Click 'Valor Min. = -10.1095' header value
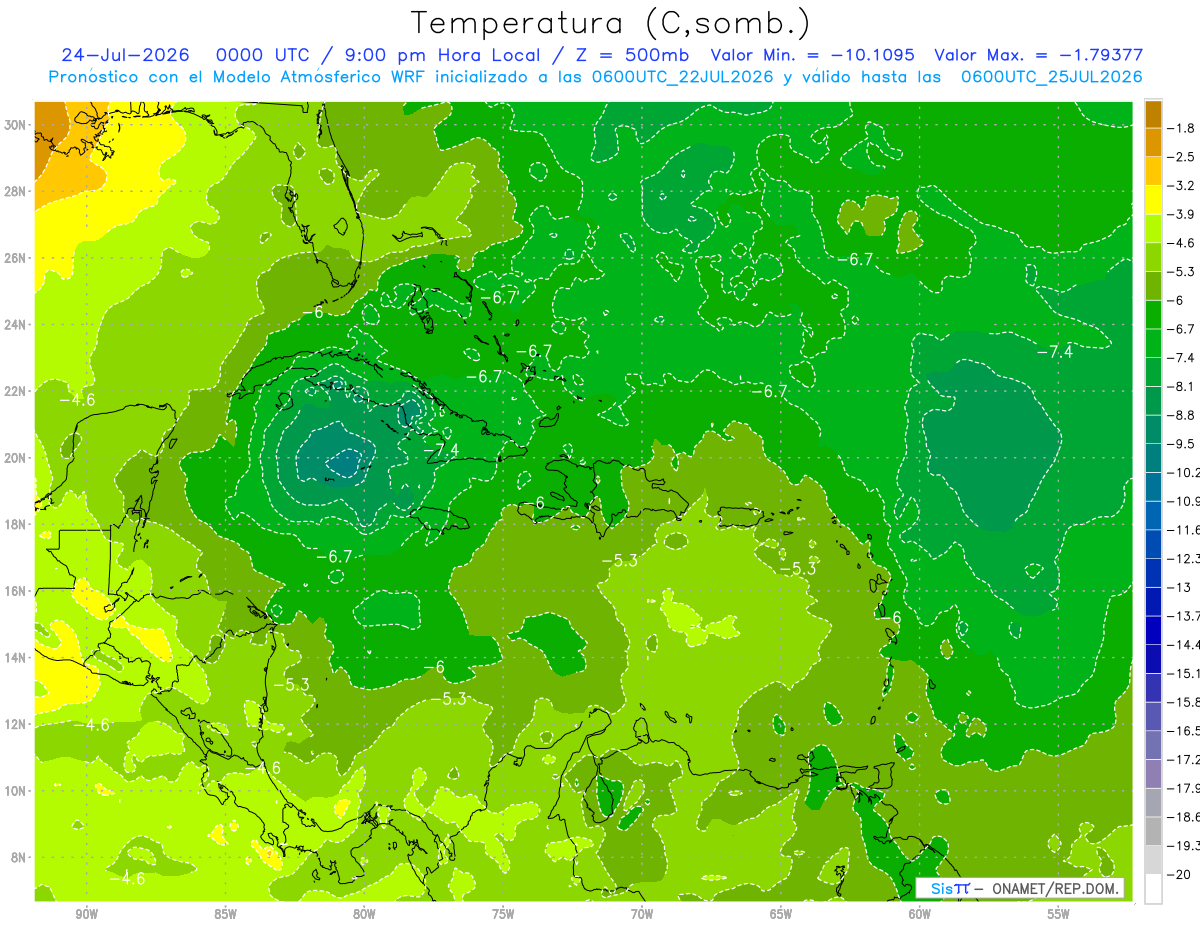This screenshot has width=1200, height=927. click(x=813, y=55)
